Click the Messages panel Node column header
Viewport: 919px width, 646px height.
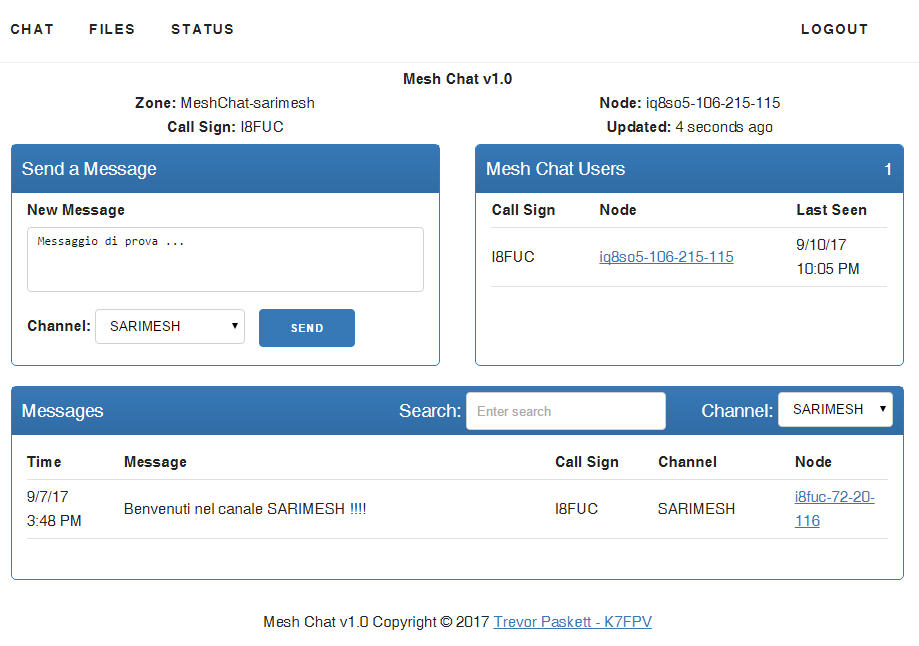click(x=813, y=462)
